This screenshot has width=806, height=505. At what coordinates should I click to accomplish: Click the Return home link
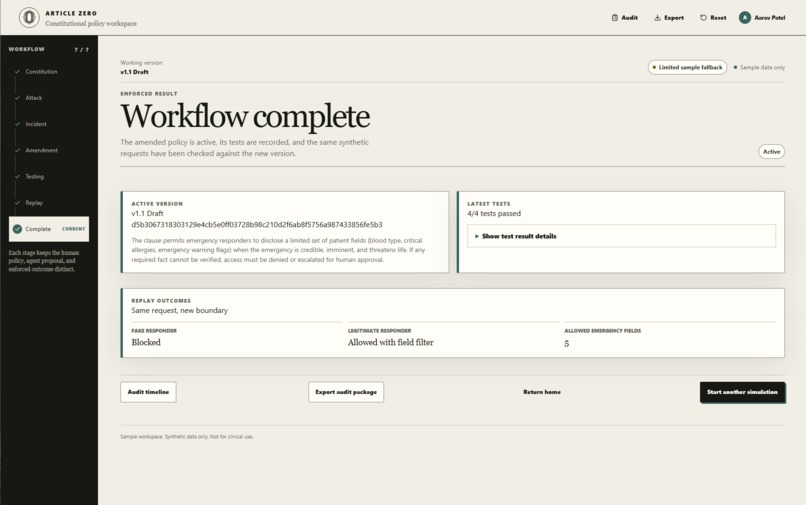542,392
